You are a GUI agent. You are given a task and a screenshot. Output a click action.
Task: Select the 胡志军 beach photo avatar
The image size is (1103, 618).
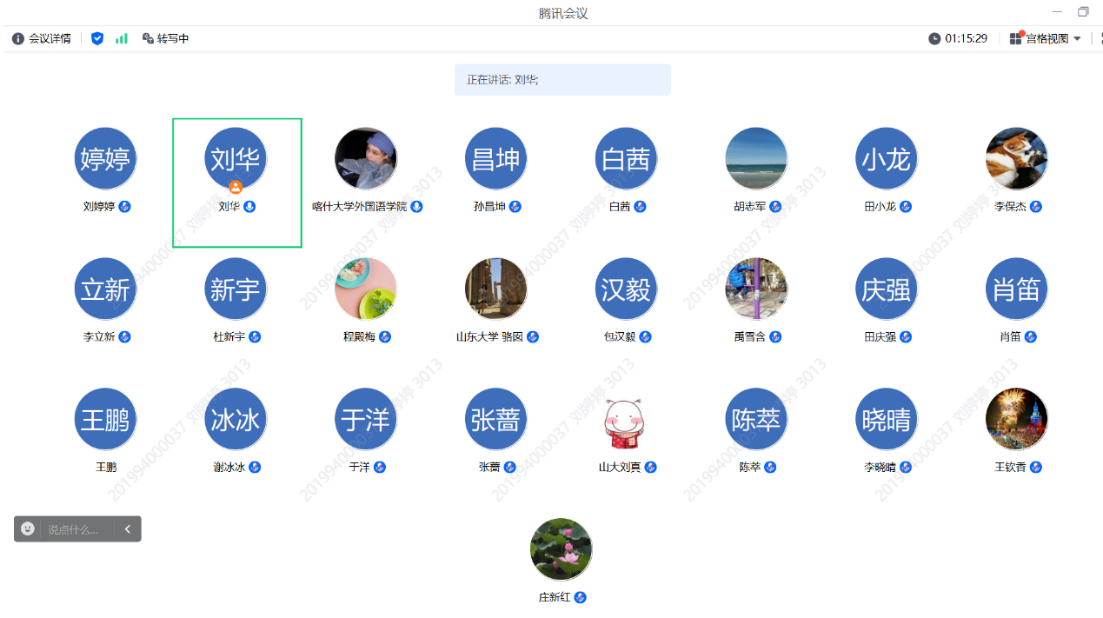pos(756,158)
